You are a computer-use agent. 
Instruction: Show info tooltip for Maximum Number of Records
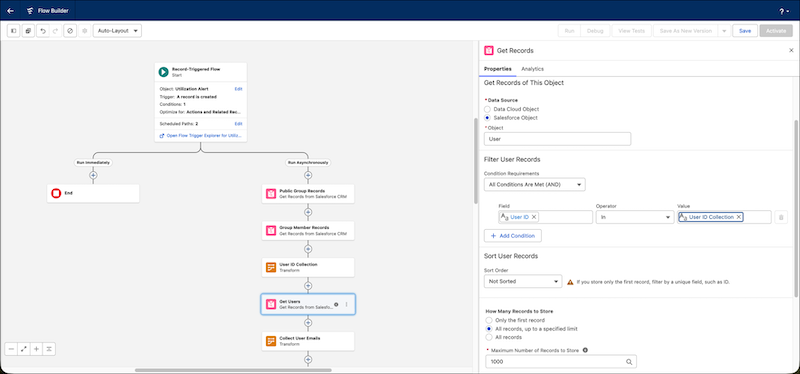tap(585, 351)
